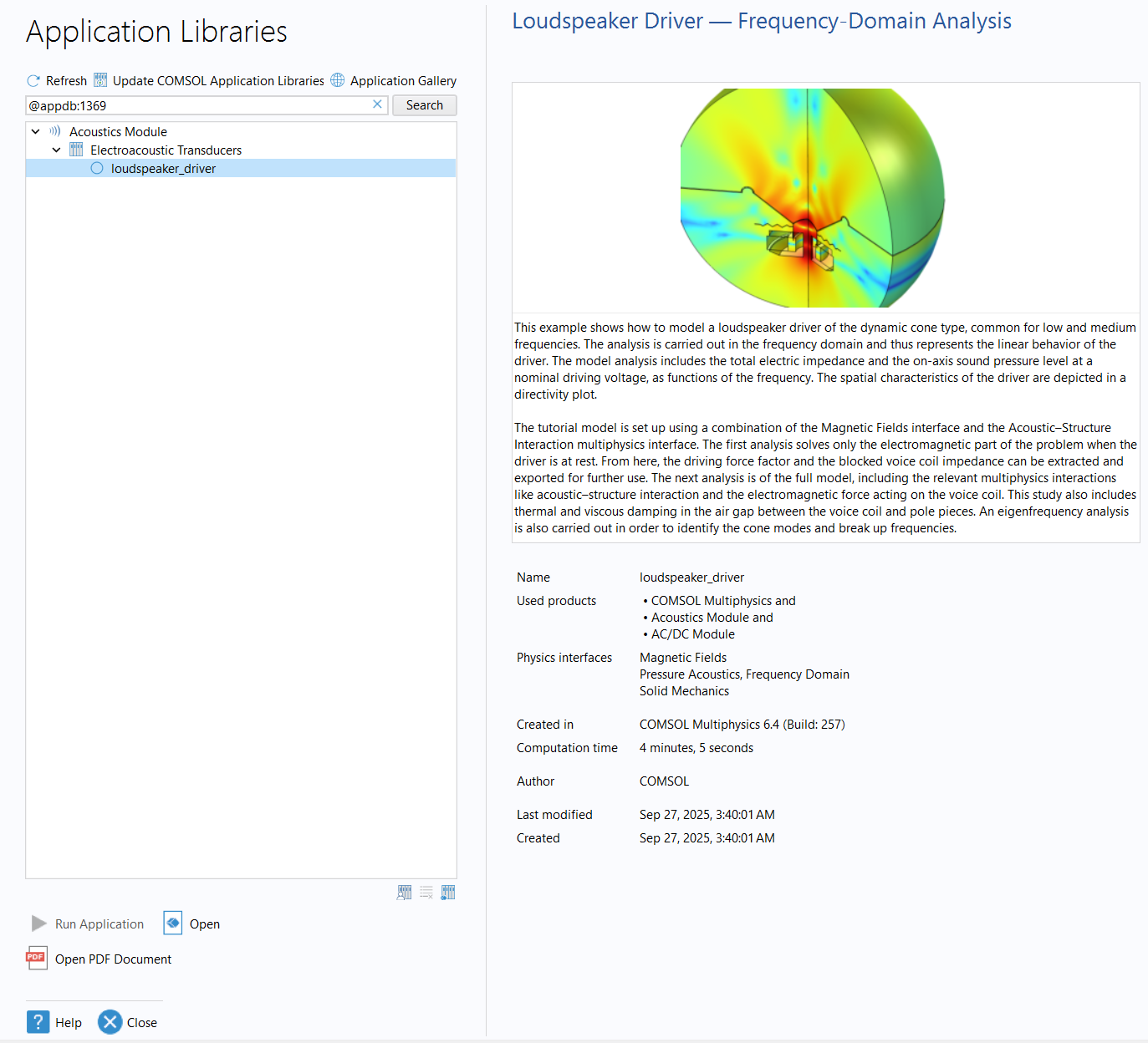Open Application Gallery link text

[x=403, y=81]
